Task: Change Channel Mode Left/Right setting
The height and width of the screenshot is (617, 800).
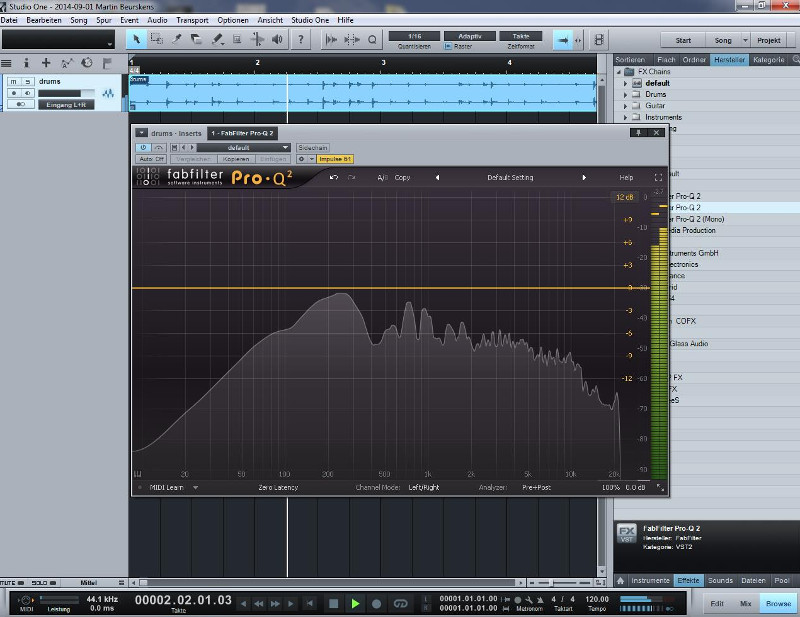Action: coord(423,487)
